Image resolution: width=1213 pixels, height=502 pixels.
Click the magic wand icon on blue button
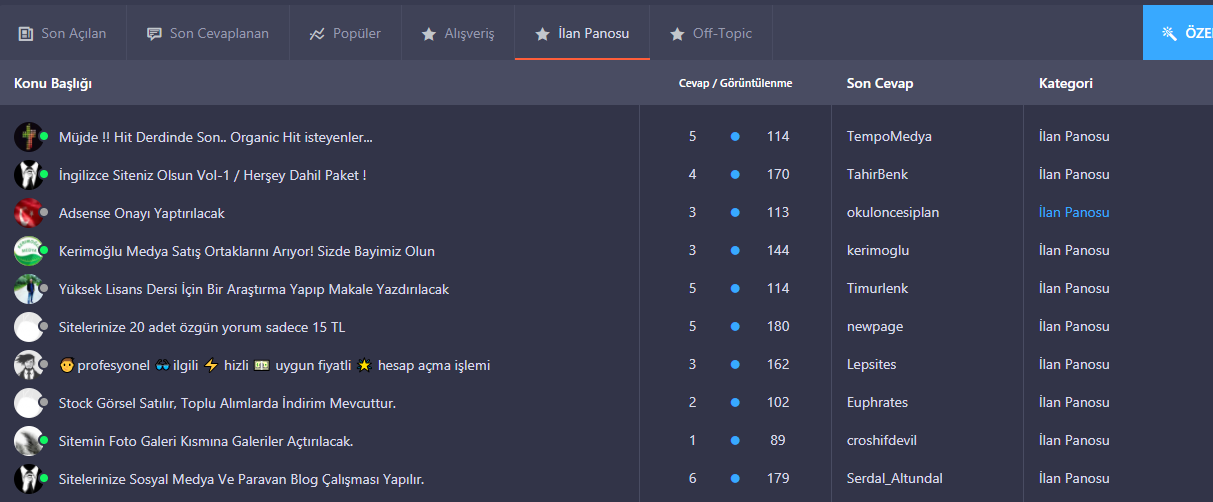(x=1169, y=33)
